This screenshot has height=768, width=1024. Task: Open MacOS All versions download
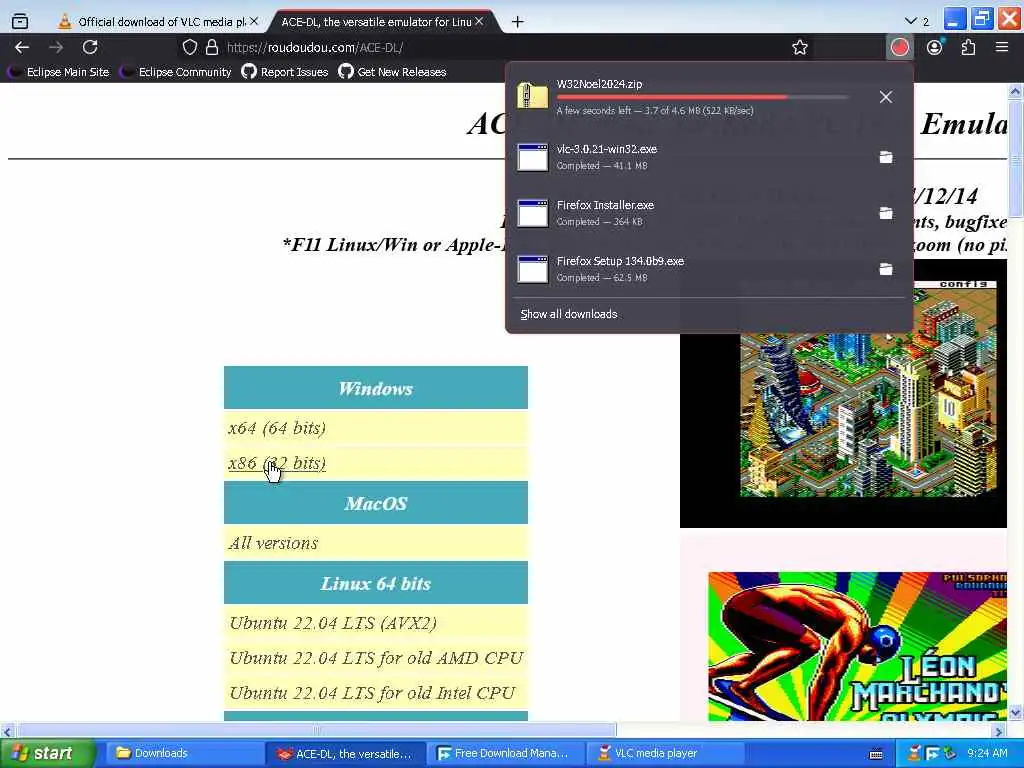pos(273,543)
